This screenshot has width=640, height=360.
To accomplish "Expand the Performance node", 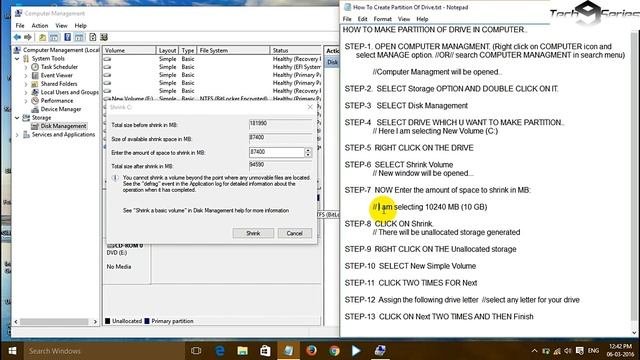I will click(x=26, y=101).
